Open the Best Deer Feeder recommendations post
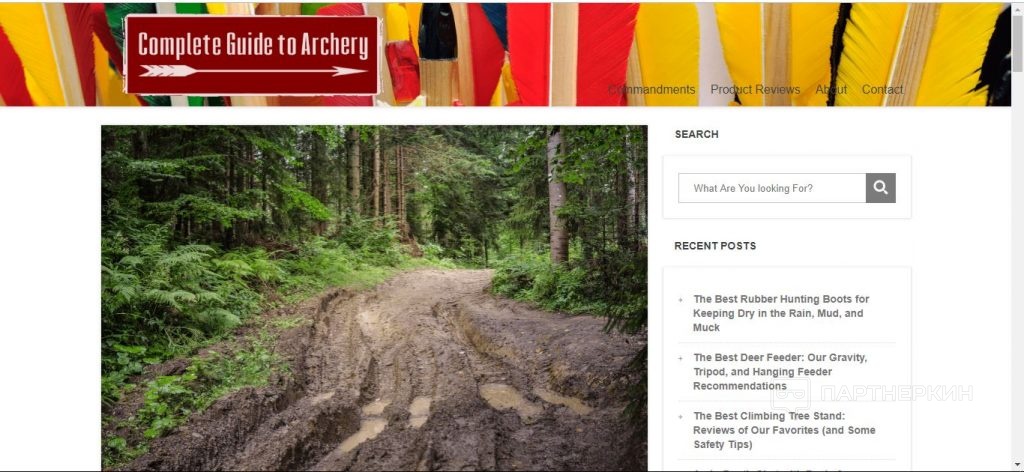This screenshot has height=472, width=1024. pos(780,371)
